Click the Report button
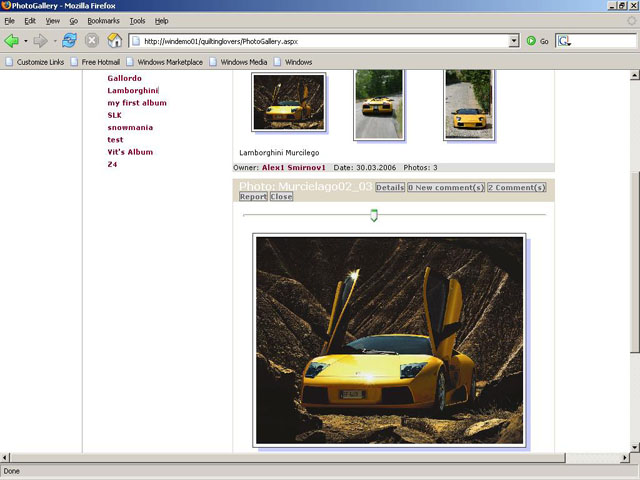This screenshot has width=640, height=480. pos(253,196)
